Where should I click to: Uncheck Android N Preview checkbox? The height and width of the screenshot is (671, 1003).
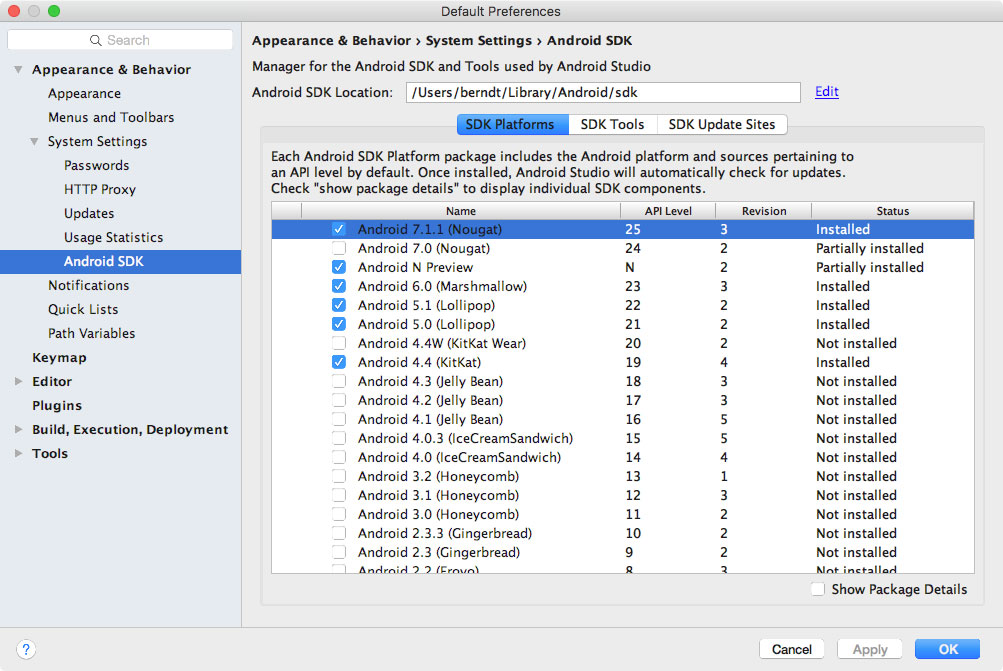(x=339, y=267)
